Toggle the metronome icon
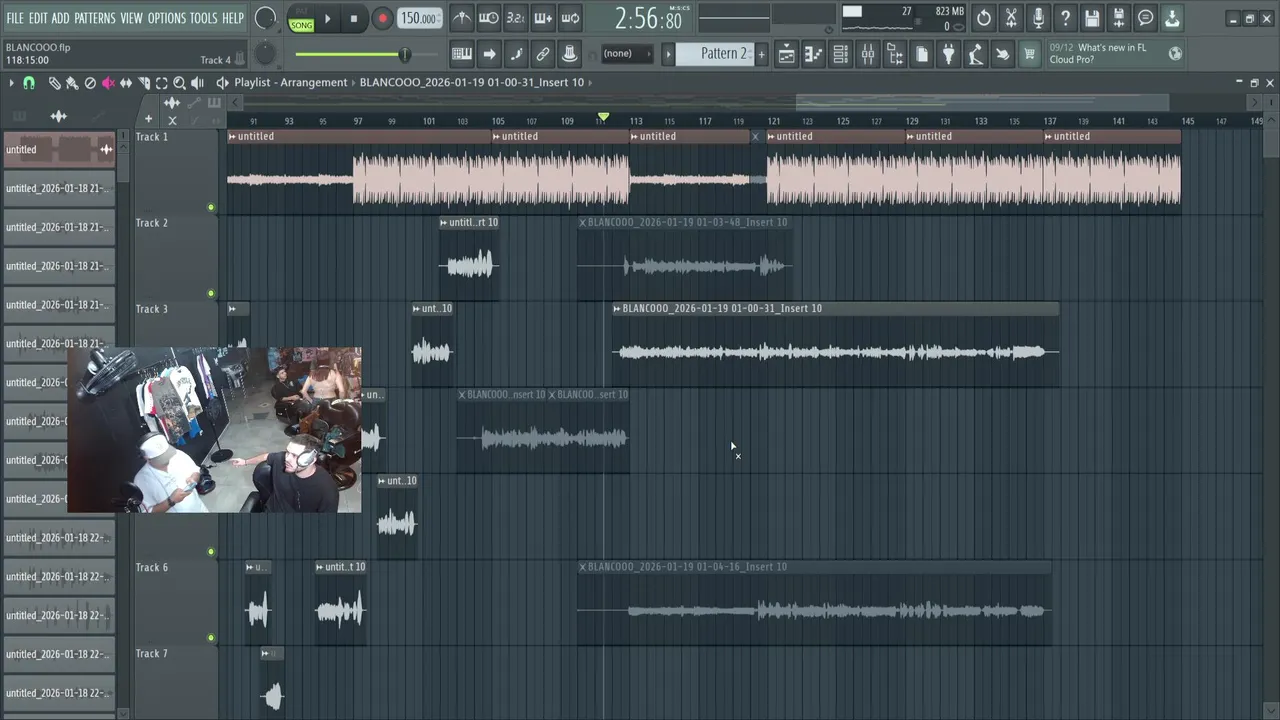The image size is (1280, 720). 461,18
